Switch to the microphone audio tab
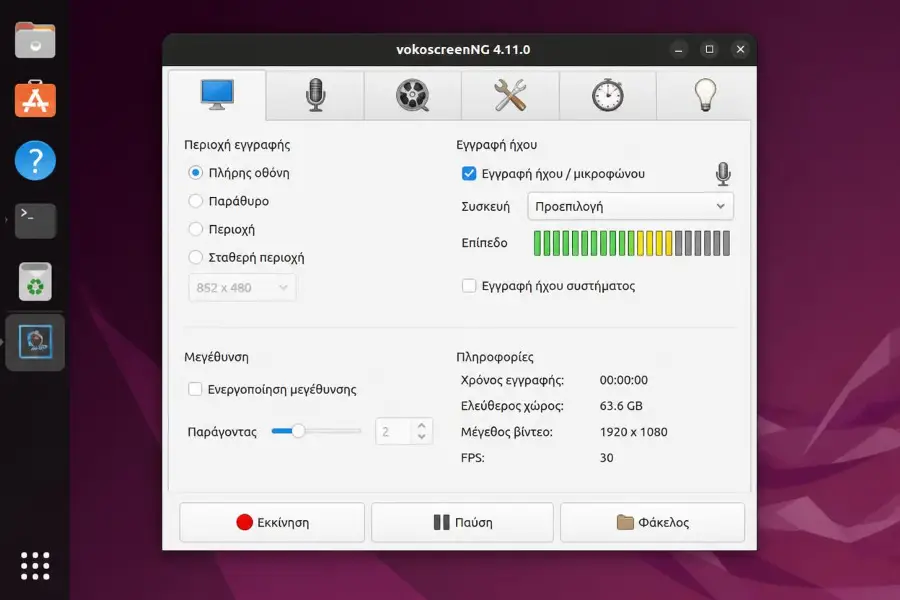Image resolution: width=900 pixels, height=600 pixels. [x=315, y=95]
